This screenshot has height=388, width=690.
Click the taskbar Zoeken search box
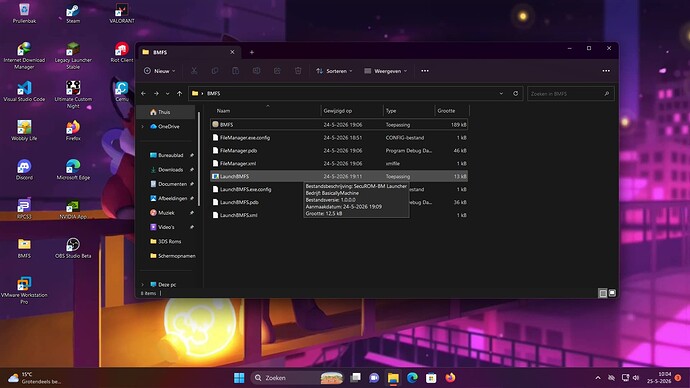click(297, 378)
